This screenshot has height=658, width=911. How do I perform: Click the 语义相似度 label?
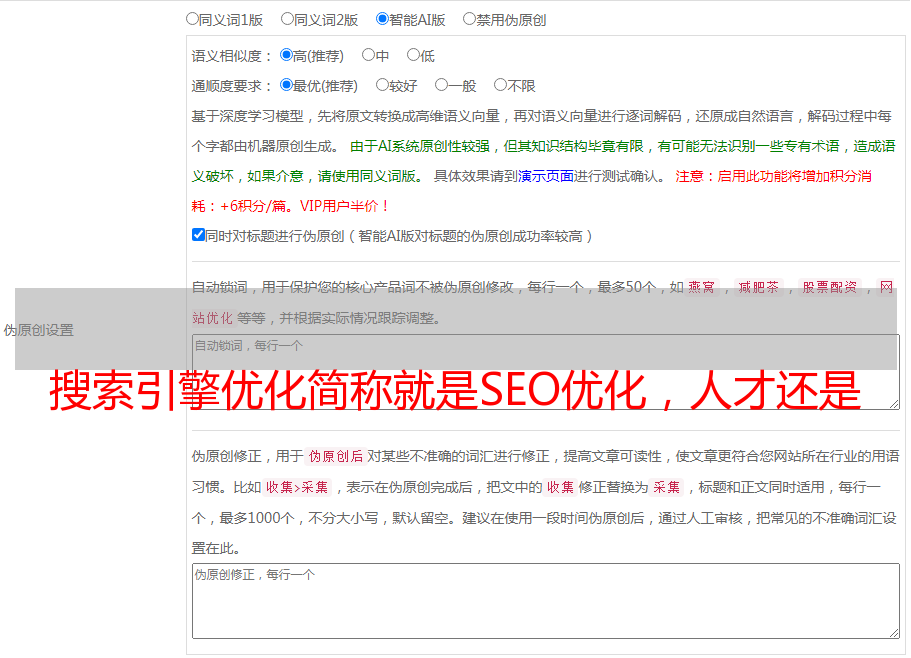(x=232, y=56)
